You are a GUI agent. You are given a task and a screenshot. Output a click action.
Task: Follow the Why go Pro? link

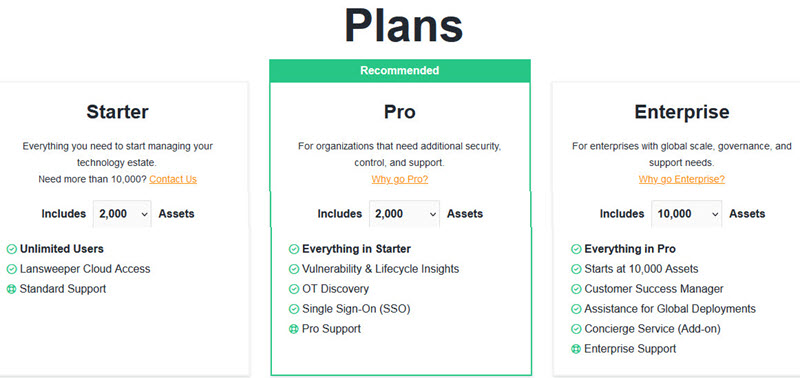coord(400,179)
